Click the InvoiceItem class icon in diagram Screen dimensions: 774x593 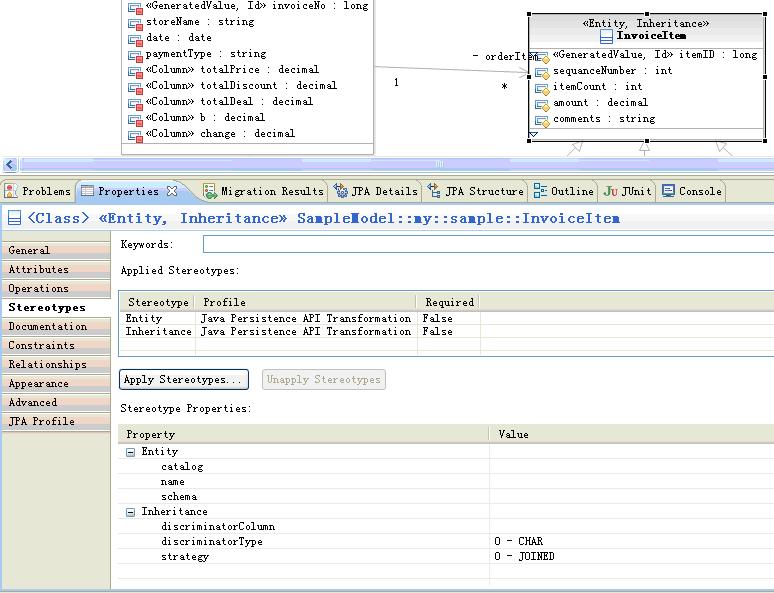[606, 36]
